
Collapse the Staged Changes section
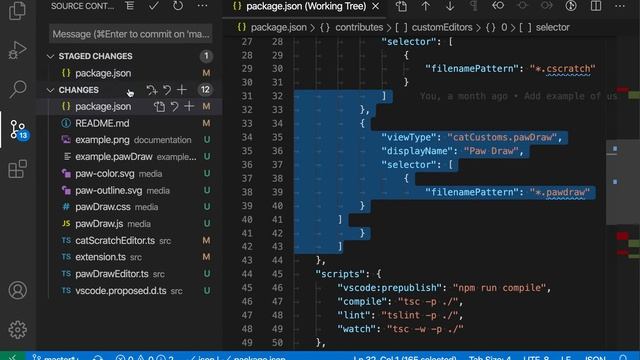pos(50,56)
